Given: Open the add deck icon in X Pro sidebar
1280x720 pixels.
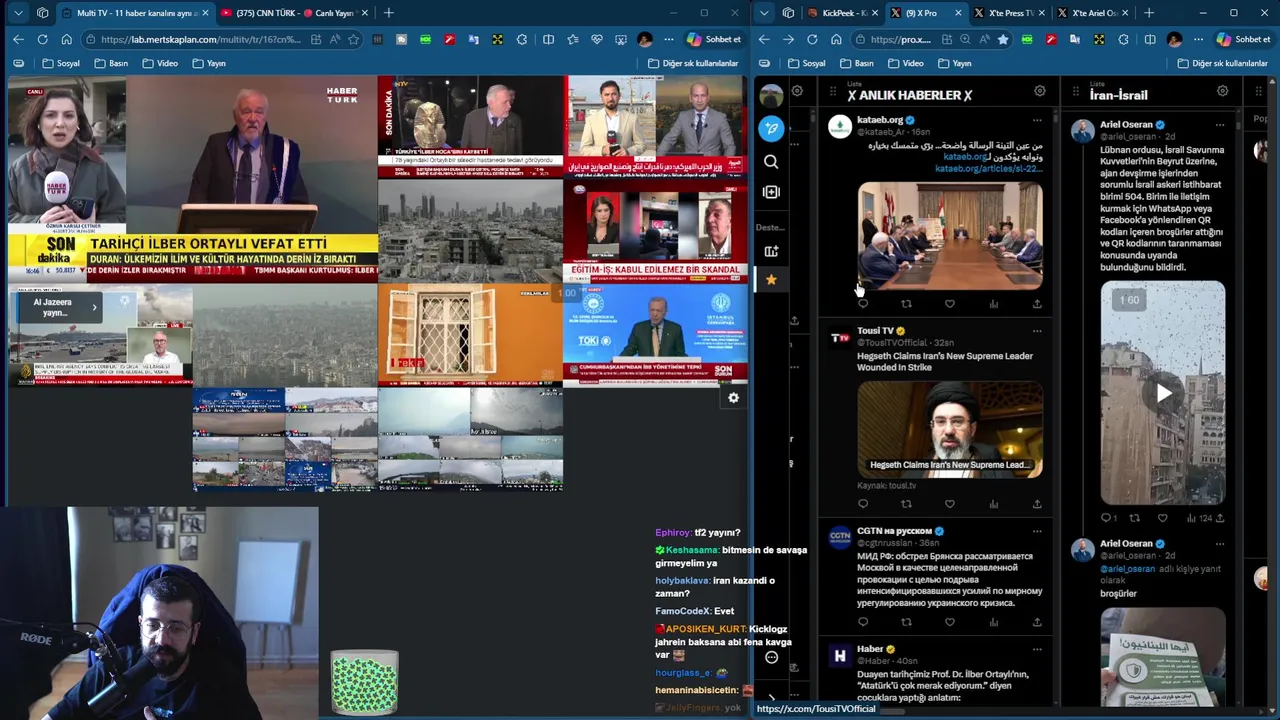Looking at the screenshot, I should 771,251.
